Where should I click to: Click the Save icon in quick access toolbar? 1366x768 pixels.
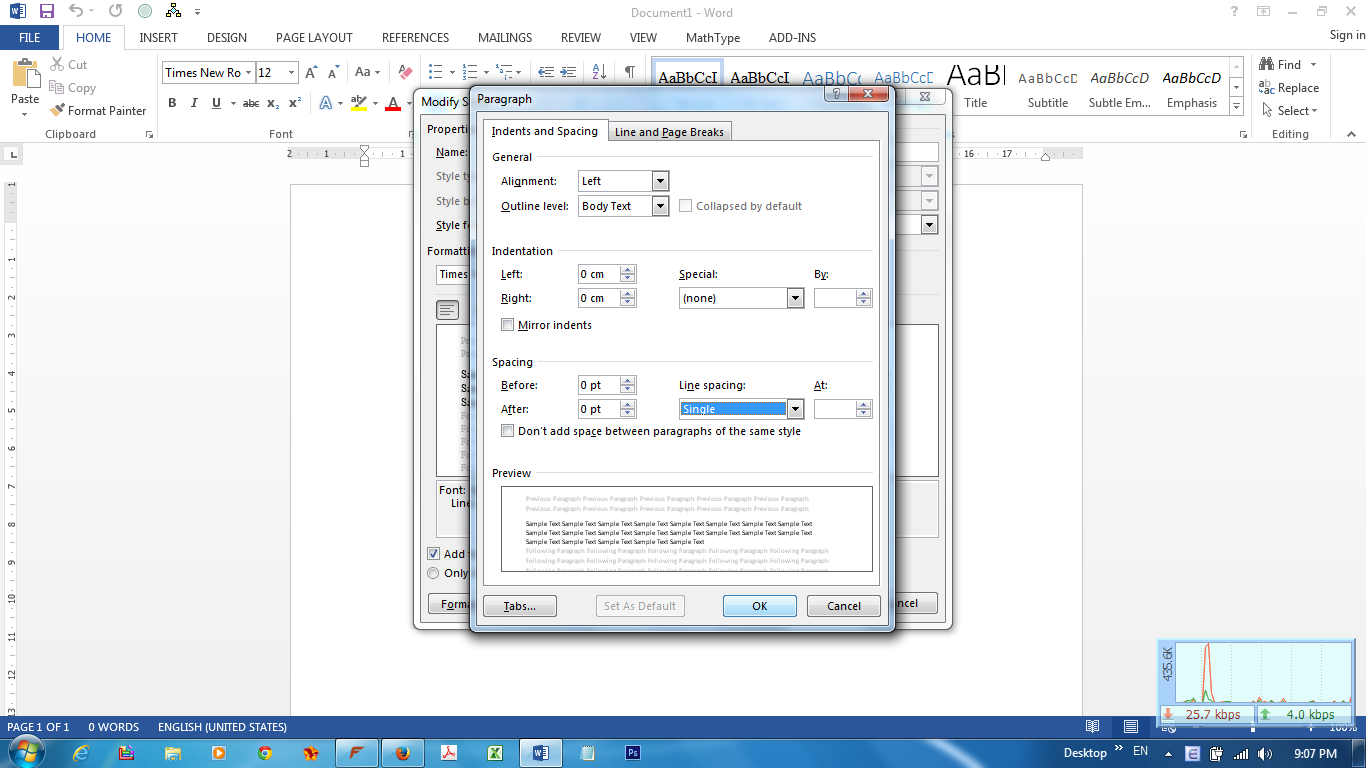[46, 12]
